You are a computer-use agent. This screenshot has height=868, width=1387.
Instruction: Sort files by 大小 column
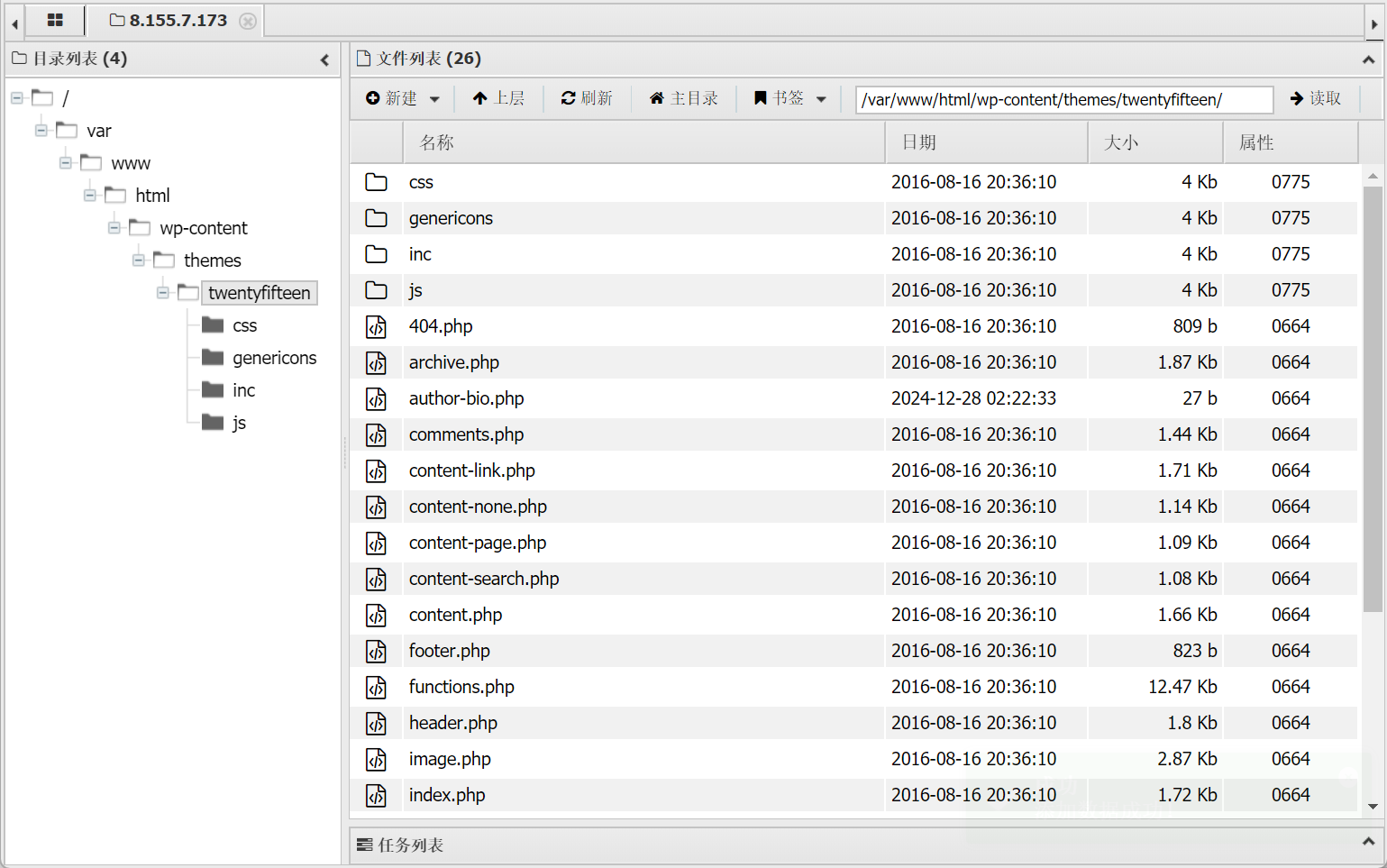point(1156,142)
